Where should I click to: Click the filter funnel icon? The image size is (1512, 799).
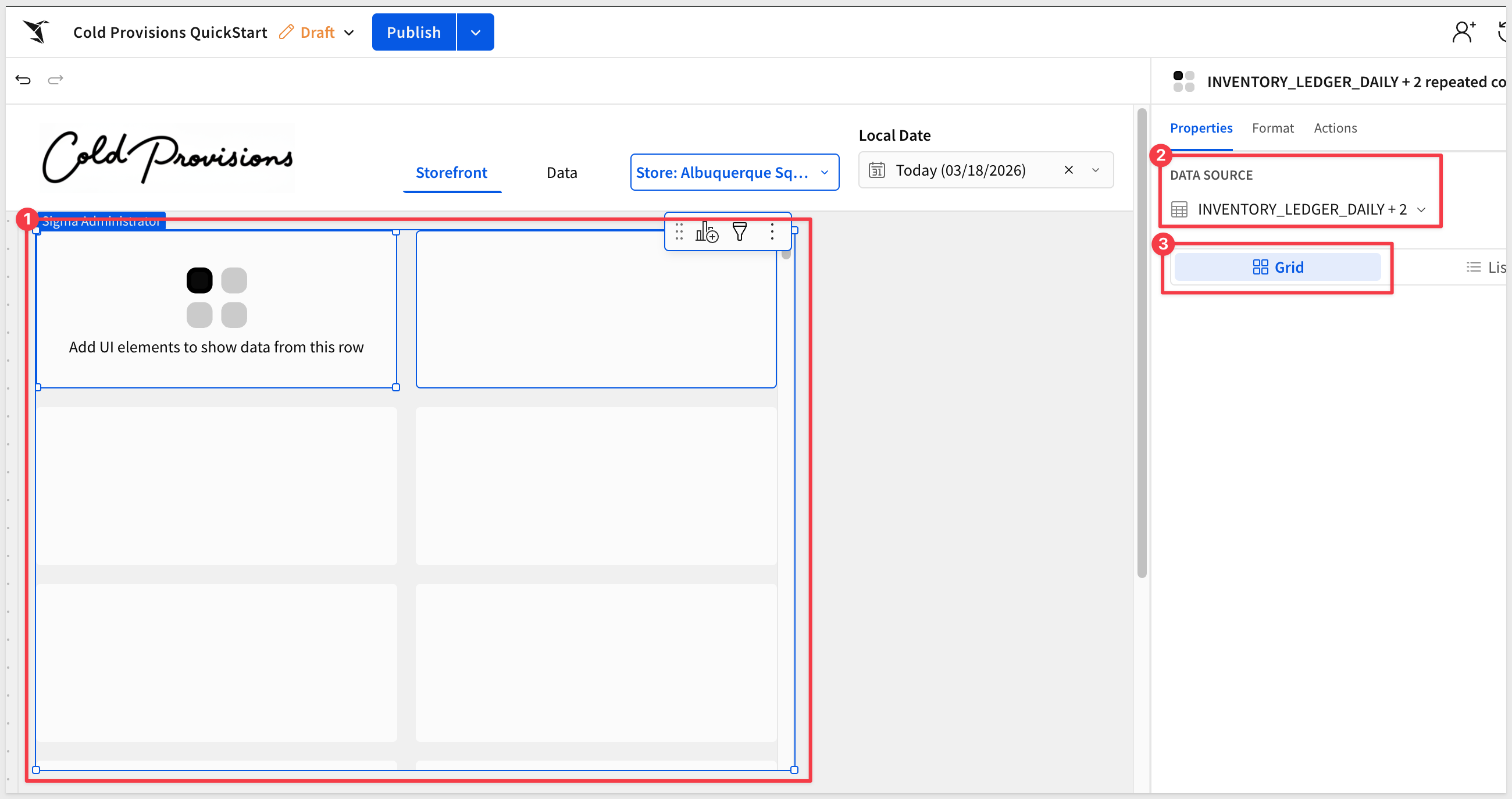(740, 232)
